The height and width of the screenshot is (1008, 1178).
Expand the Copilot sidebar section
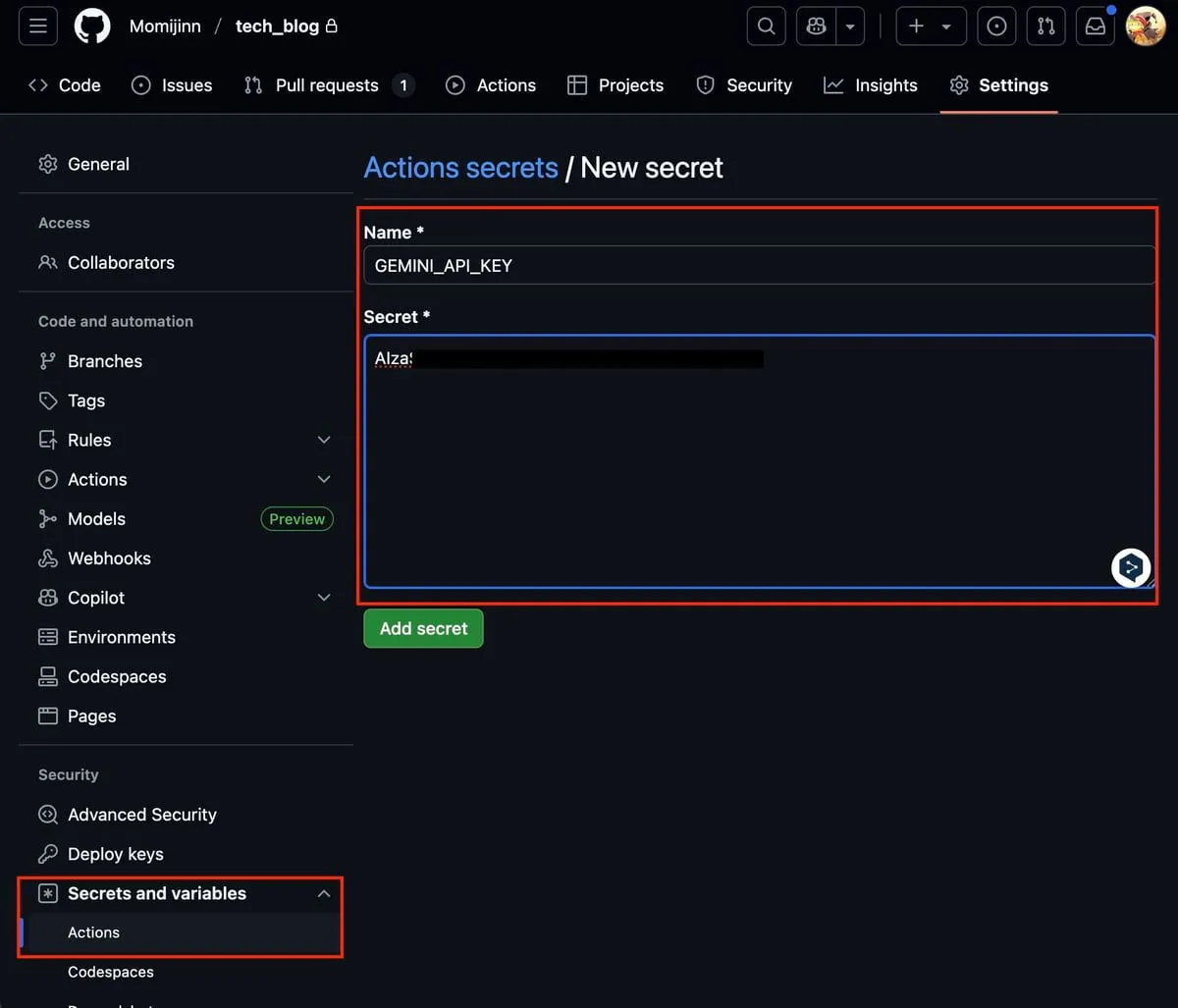tap(324, 598)
